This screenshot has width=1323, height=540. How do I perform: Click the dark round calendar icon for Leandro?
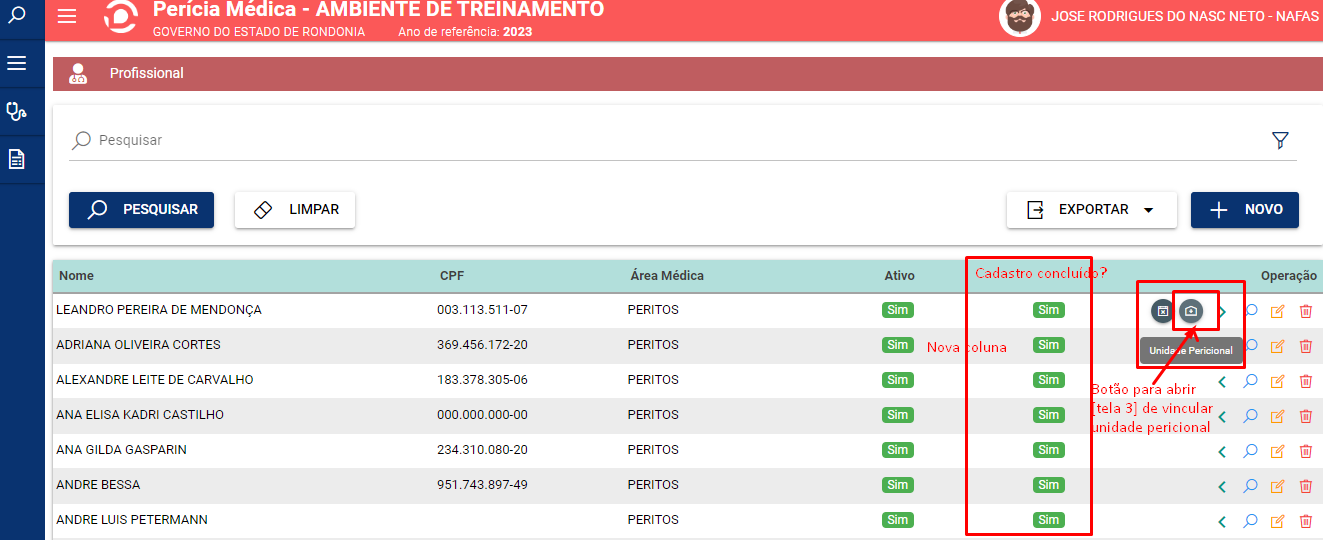[x=1162, y=311]
